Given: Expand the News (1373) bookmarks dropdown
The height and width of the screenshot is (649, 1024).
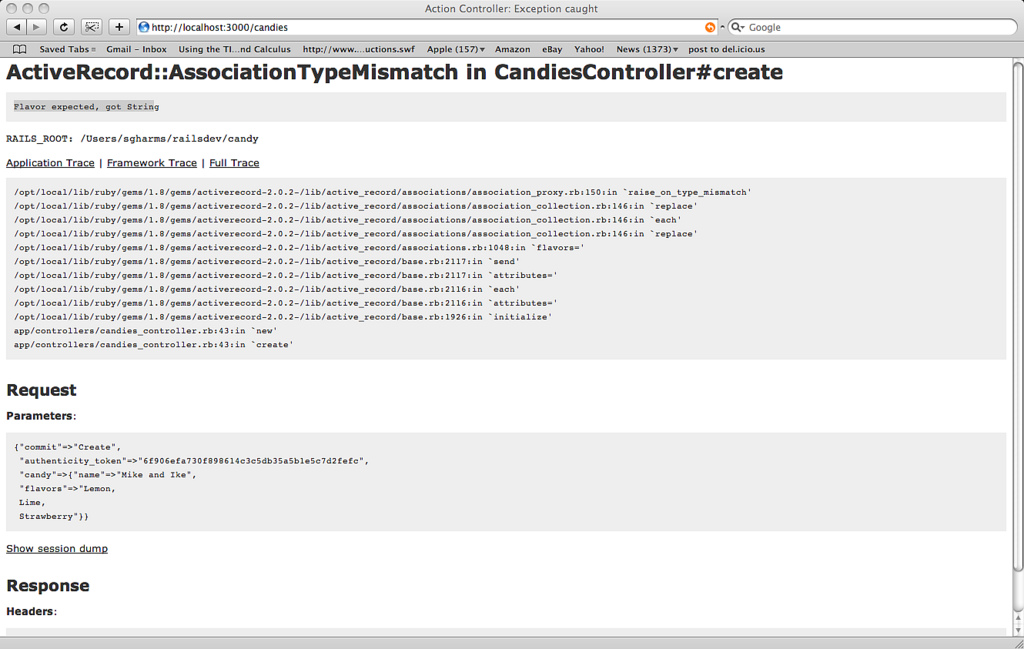Looking at the screenshot, I should pos(646,49).
